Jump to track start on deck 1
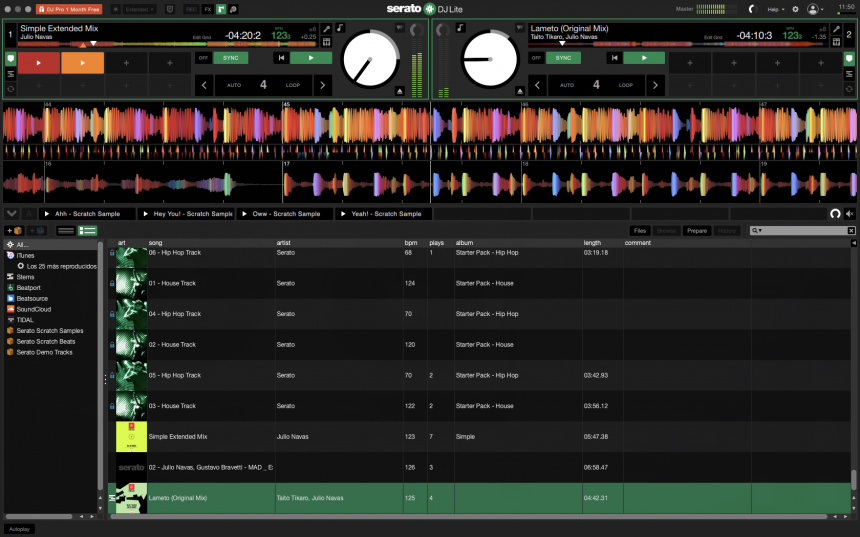 pyautogui.click(x=281, y=58)
